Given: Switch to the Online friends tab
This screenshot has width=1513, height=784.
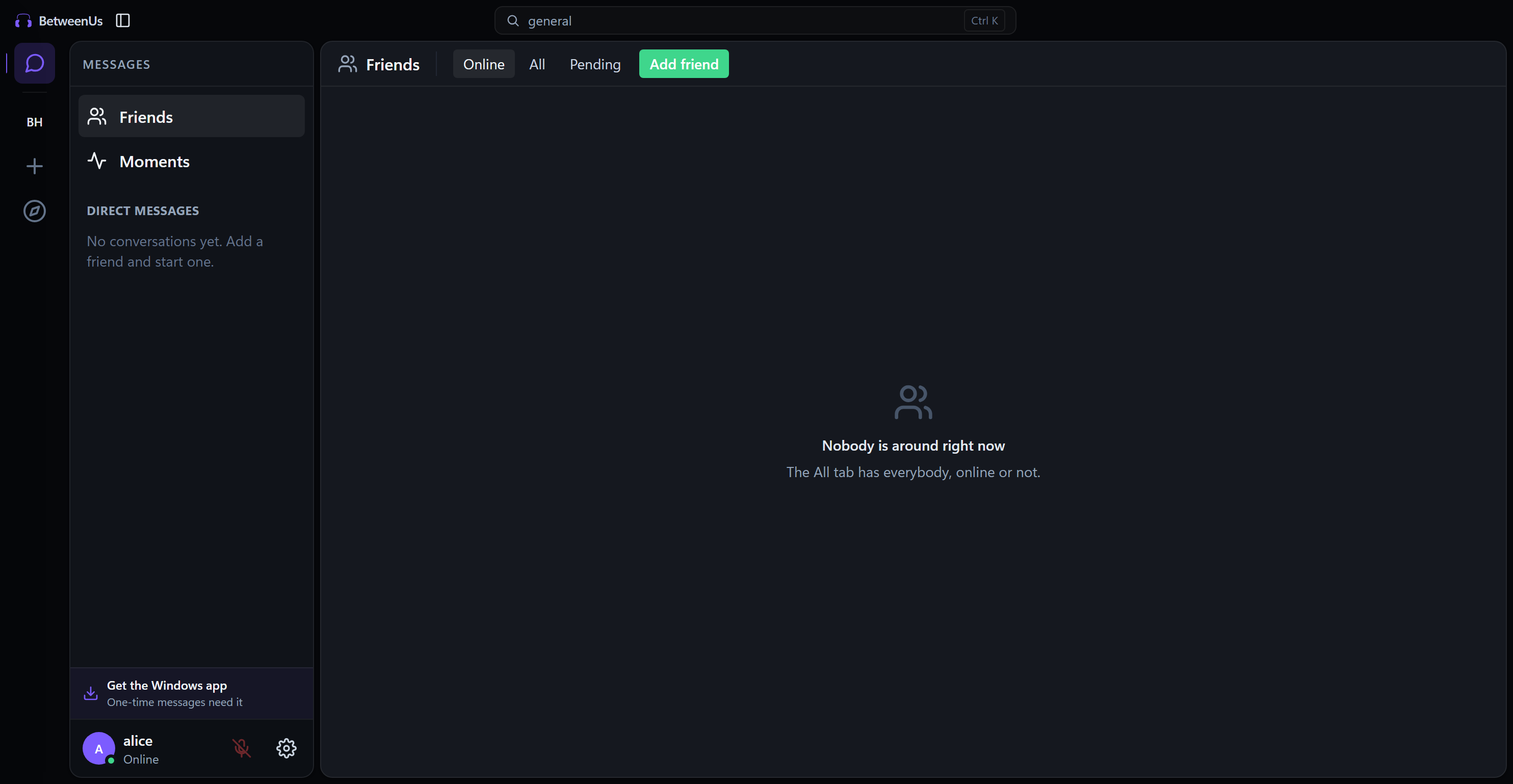Looking at the screenshot, I should tap(483, 64).
